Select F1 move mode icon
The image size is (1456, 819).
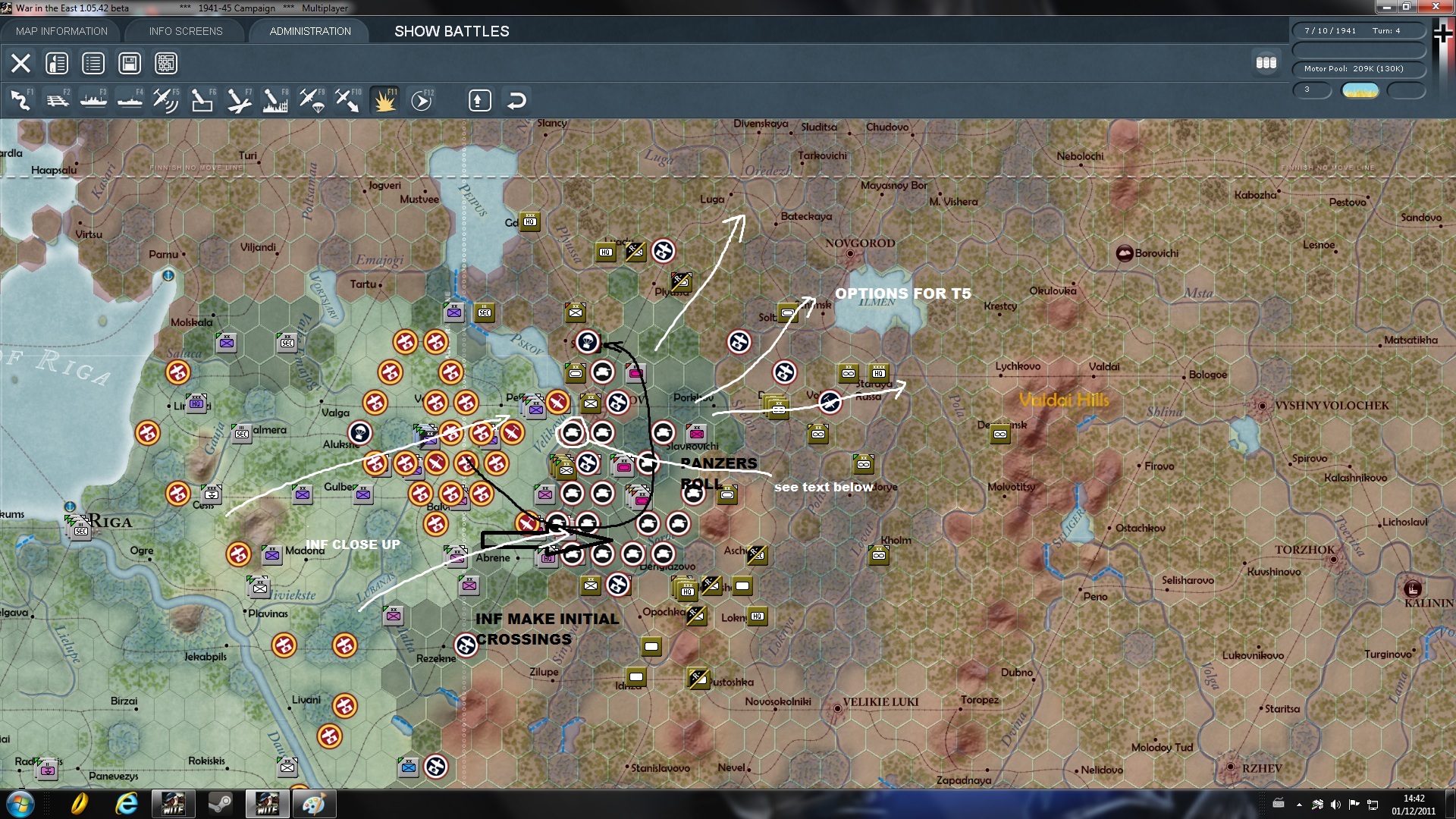tap(20, 100)
